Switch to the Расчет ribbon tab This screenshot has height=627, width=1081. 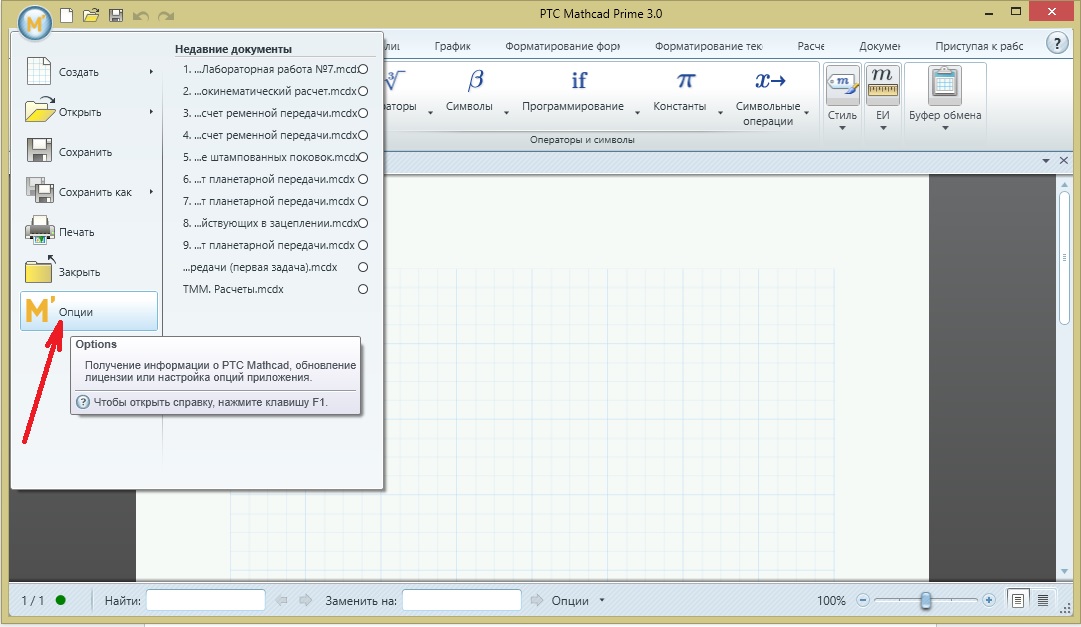(x=811, y=46)
